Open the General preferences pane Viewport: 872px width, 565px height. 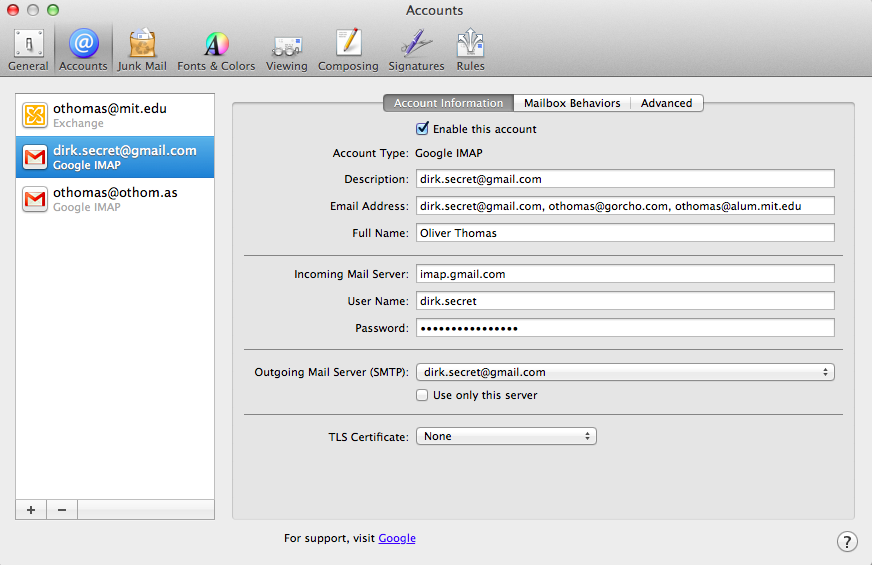[x=28, y=50]
